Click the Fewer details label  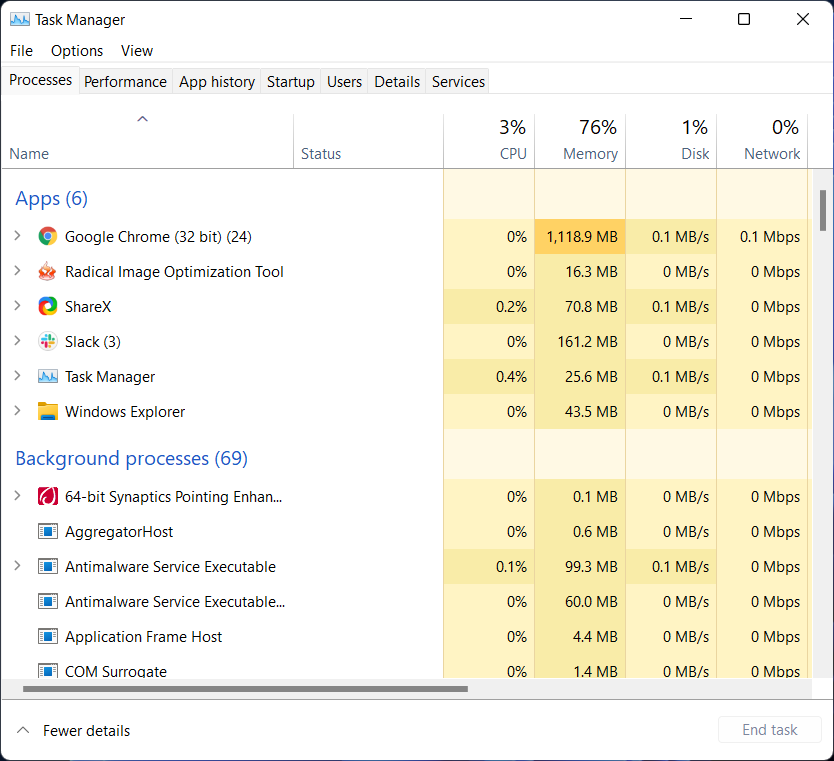coord(87,731)
